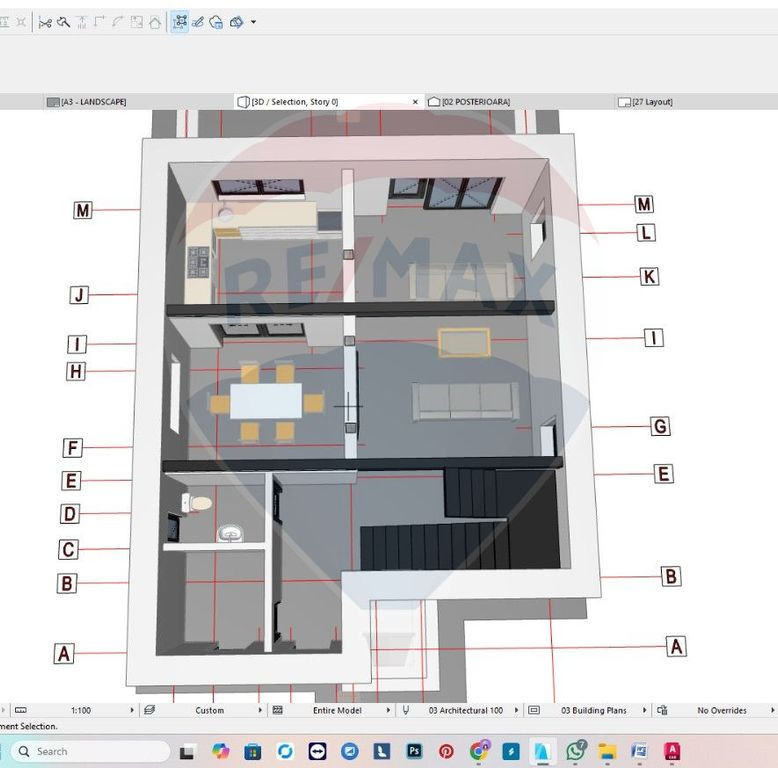Select the yellow rug in the living room
The width and height of the screenshot is (778, 768).
point(464,342)
